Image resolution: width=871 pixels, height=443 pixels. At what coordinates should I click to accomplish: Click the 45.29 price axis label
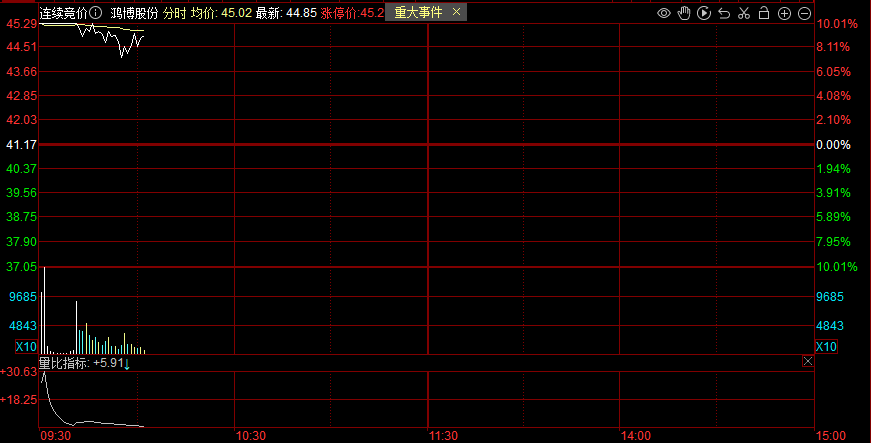(x=21, y=24)
